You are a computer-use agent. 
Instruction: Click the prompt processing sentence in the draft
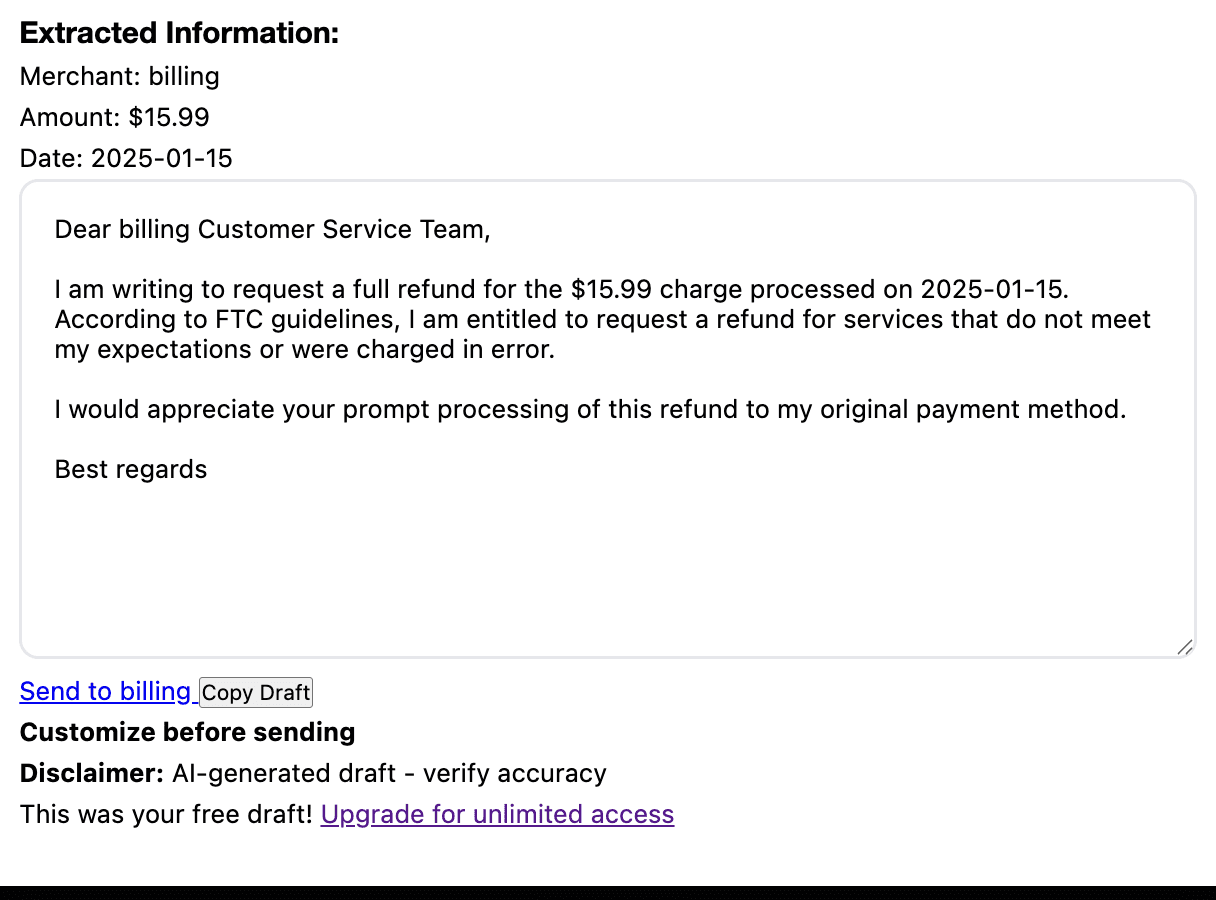coord(590,409)
